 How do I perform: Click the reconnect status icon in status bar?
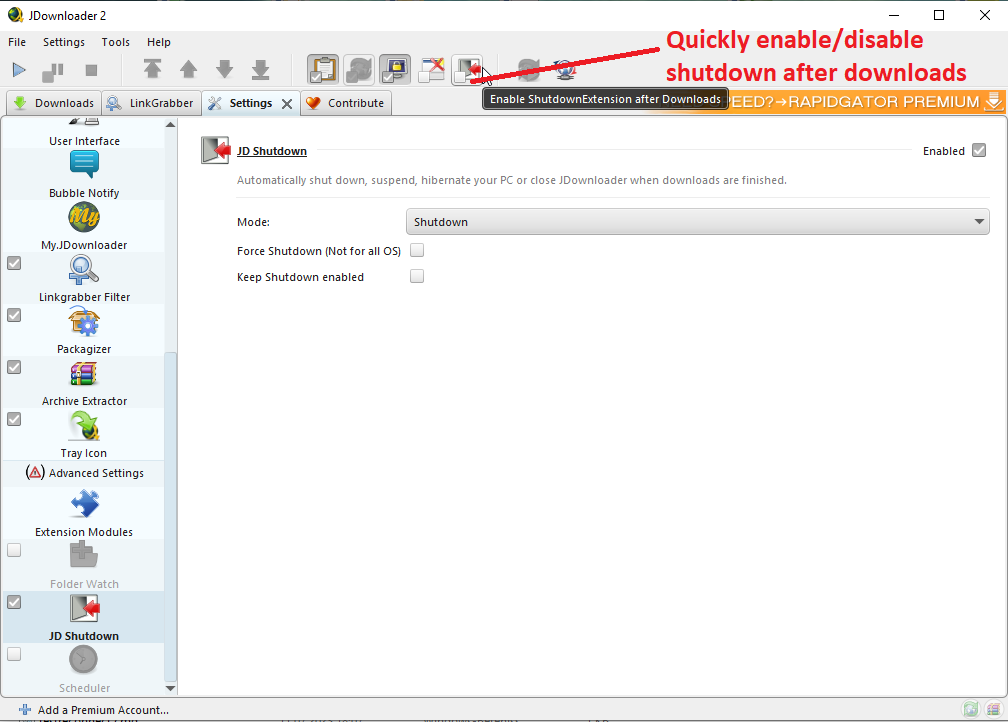point(971,709)
